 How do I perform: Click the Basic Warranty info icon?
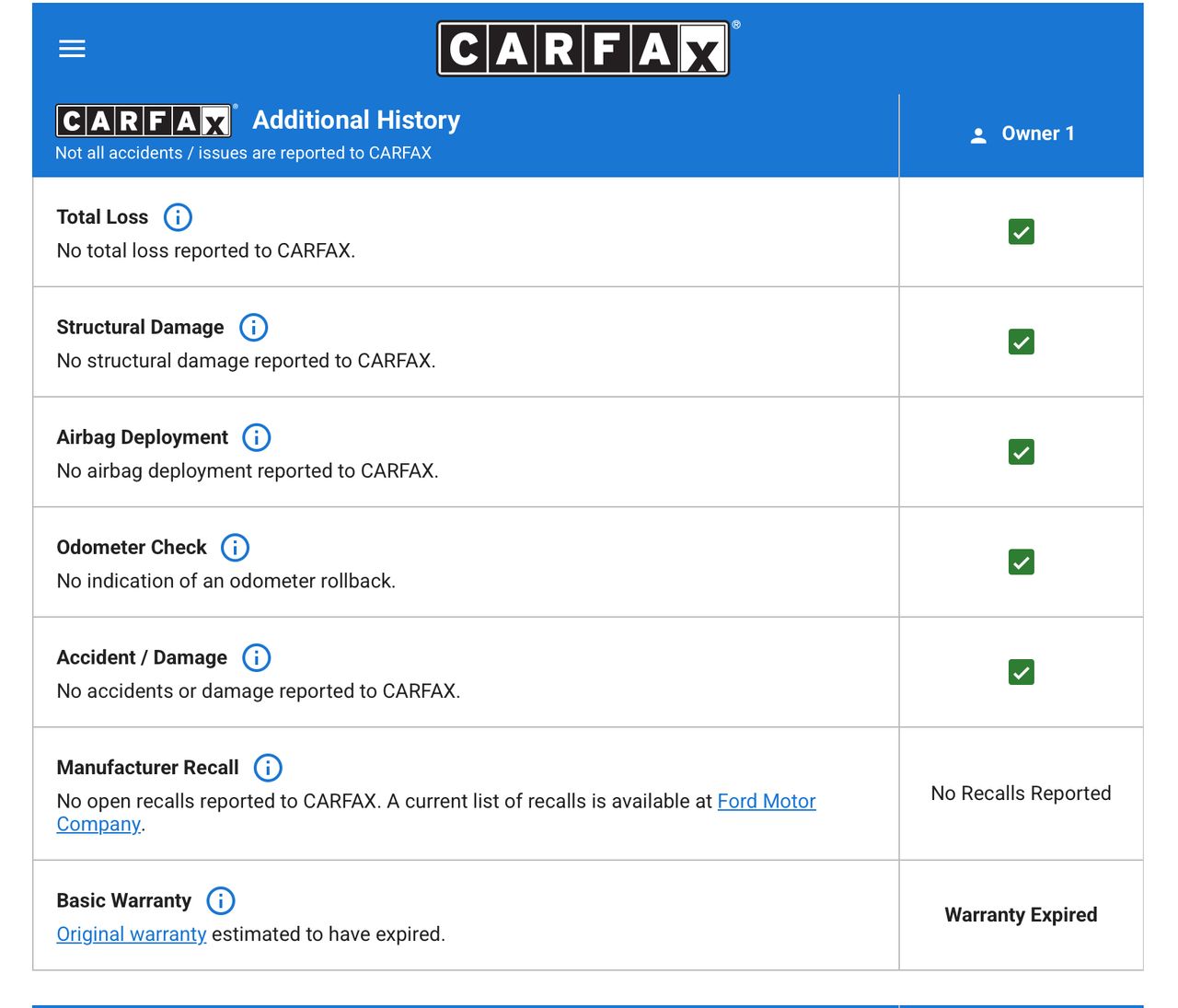221,900
